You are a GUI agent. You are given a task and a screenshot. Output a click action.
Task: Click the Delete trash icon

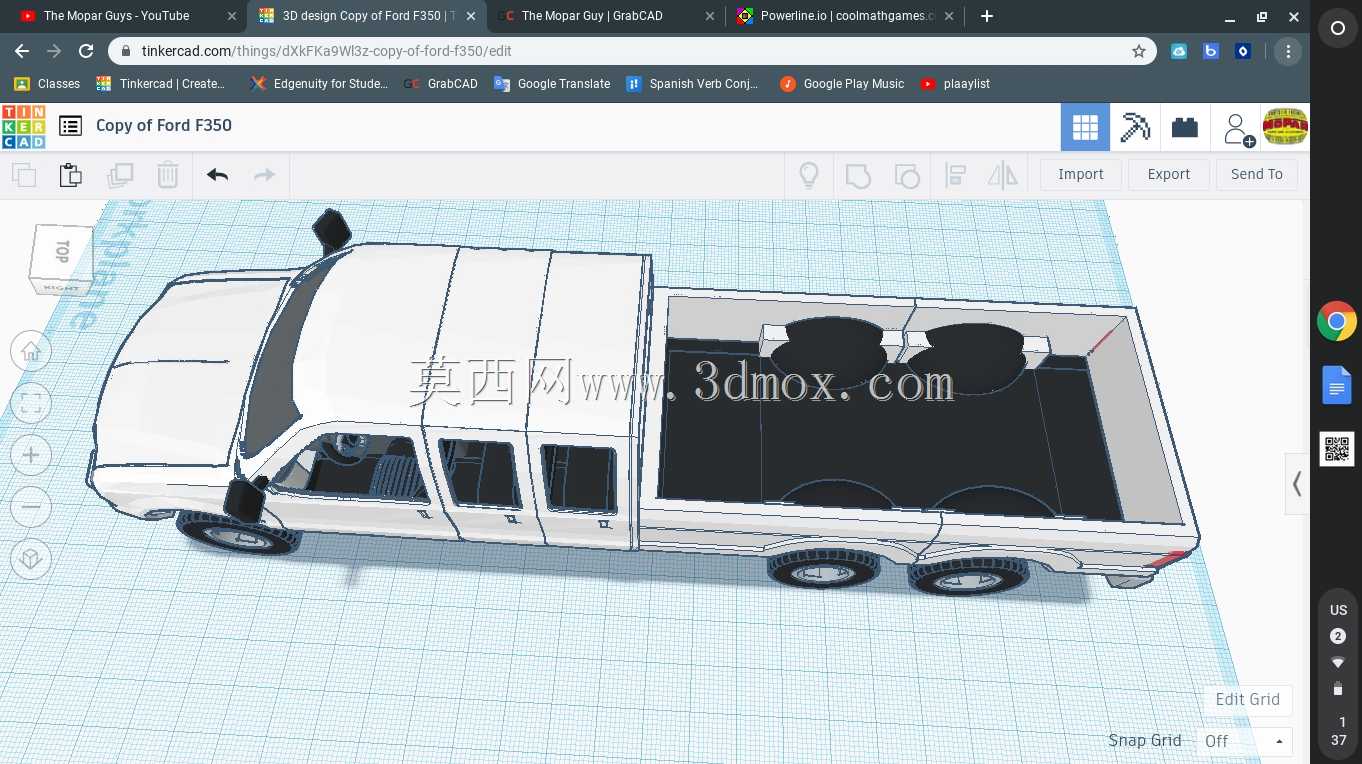coord(168,175)
